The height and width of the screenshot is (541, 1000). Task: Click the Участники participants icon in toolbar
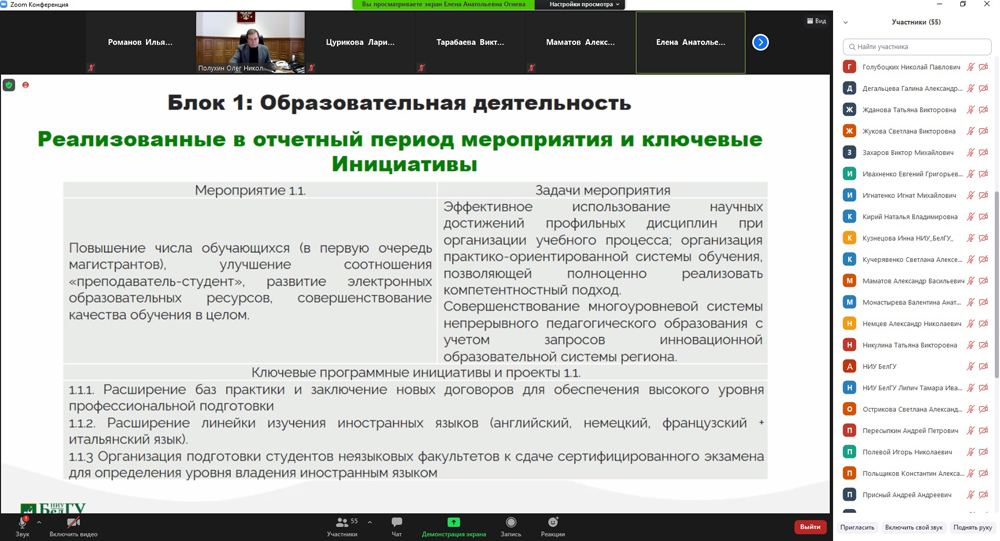click(342, 522)
